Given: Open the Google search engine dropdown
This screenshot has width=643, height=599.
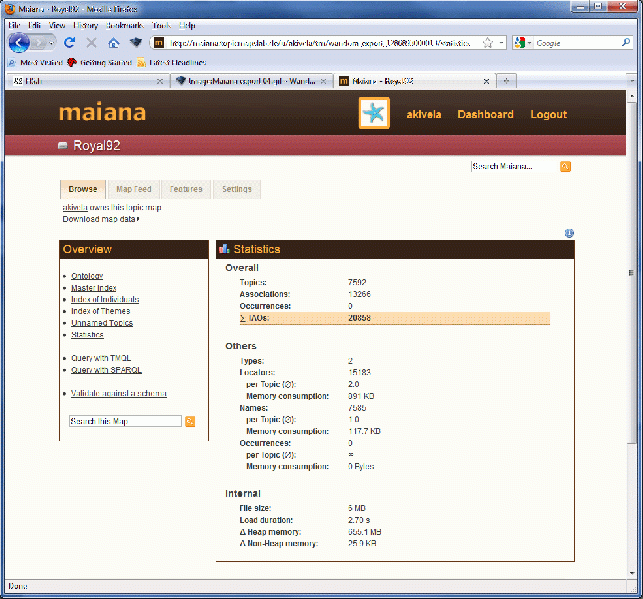Looking at the screenshot, I should point(521,43).
